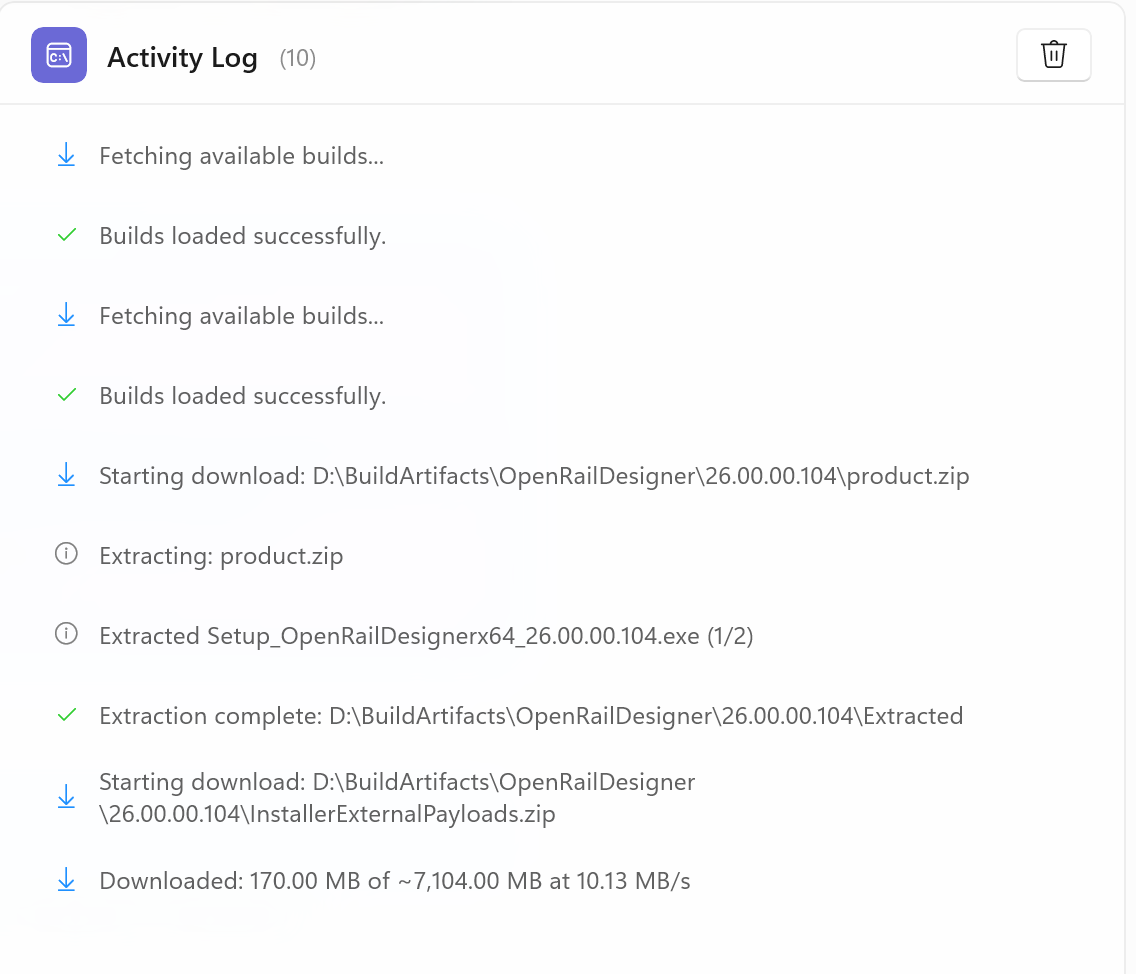1136x974 pixels.
Task: Click the '(10)' entry counter in the header
Action: [x=297, y=58]
